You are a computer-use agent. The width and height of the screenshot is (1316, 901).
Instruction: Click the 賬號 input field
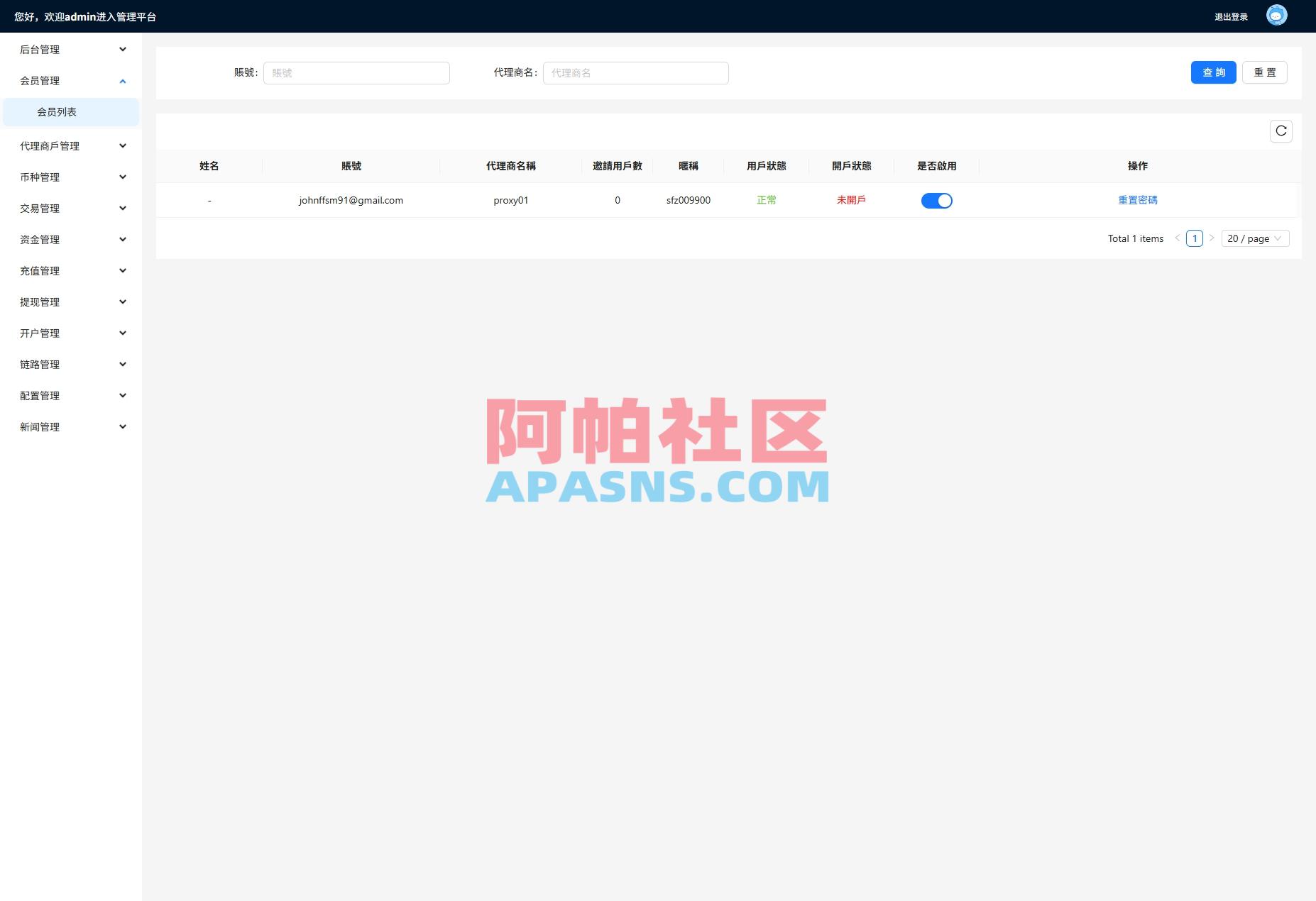356,72
